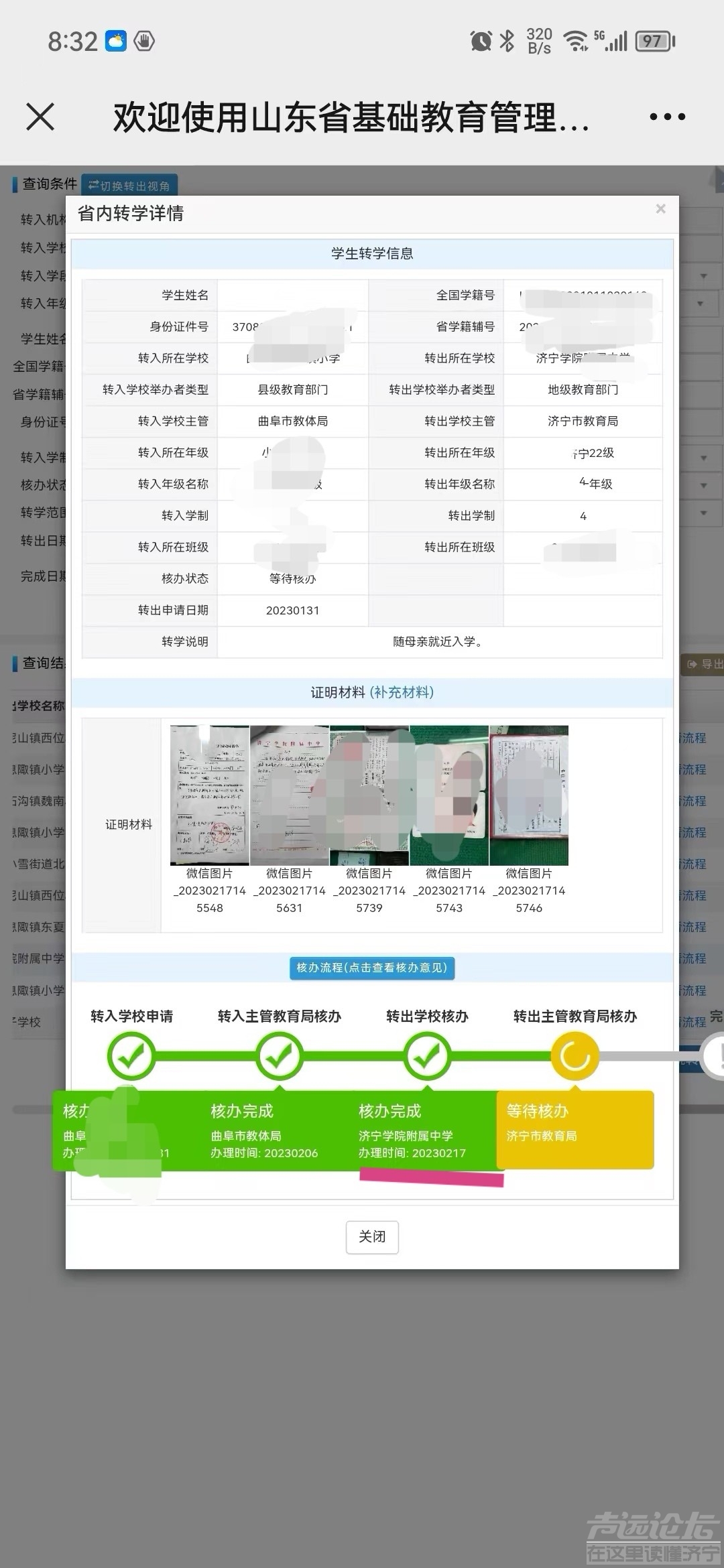724x1568 pixels.
Task: Tap the battery indicator in status bar
Action: tap(654, 42)
